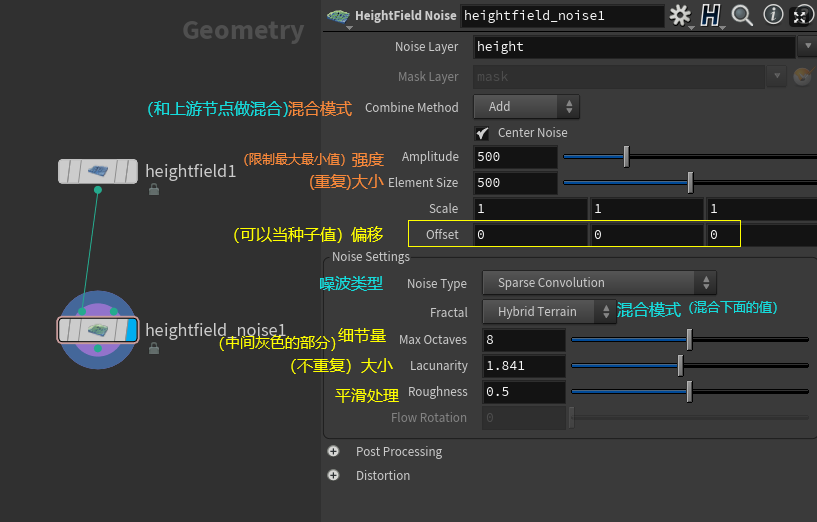Click the Lacunarity label
Screen dimensions: 817x522
coord(438,366)
